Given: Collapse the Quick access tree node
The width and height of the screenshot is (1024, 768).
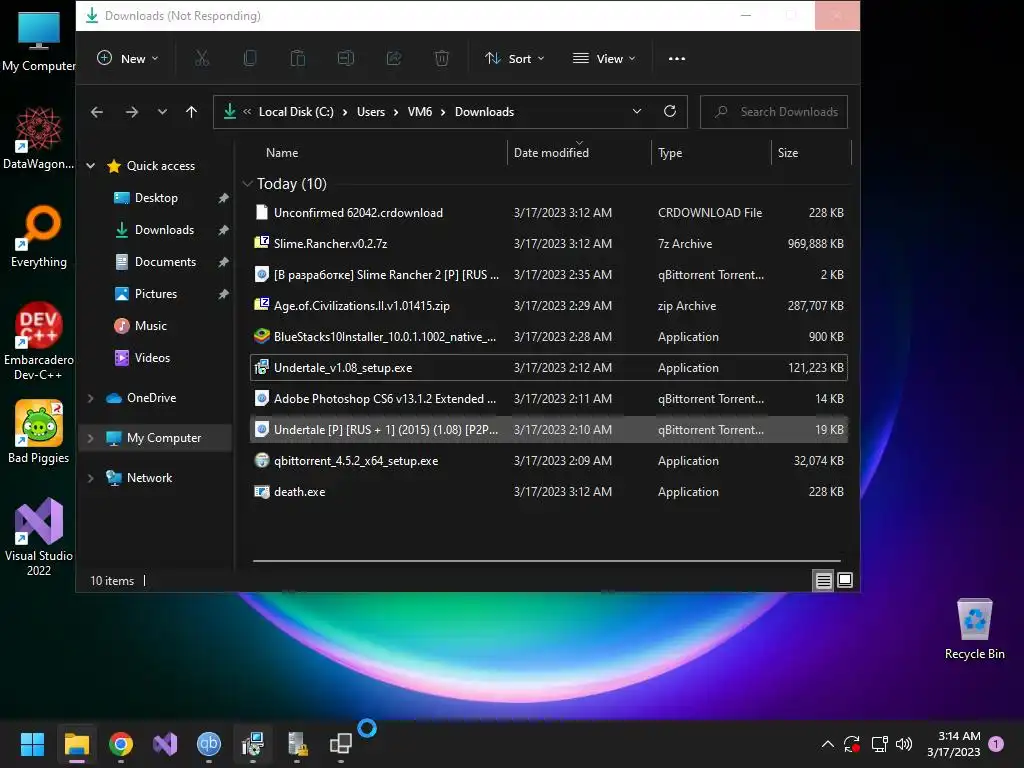Looking at the screenshot, I should point(91,166).
